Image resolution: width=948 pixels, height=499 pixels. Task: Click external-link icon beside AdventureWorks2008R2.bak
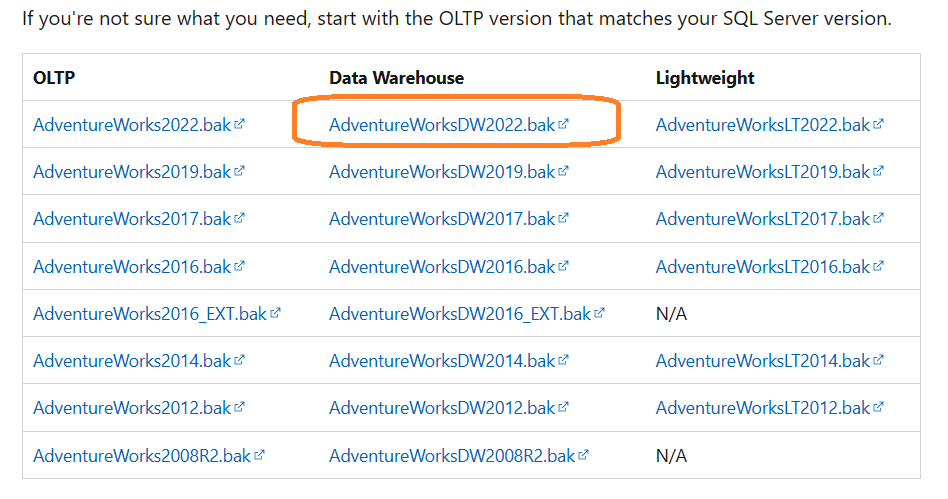[x=260, y=455]
